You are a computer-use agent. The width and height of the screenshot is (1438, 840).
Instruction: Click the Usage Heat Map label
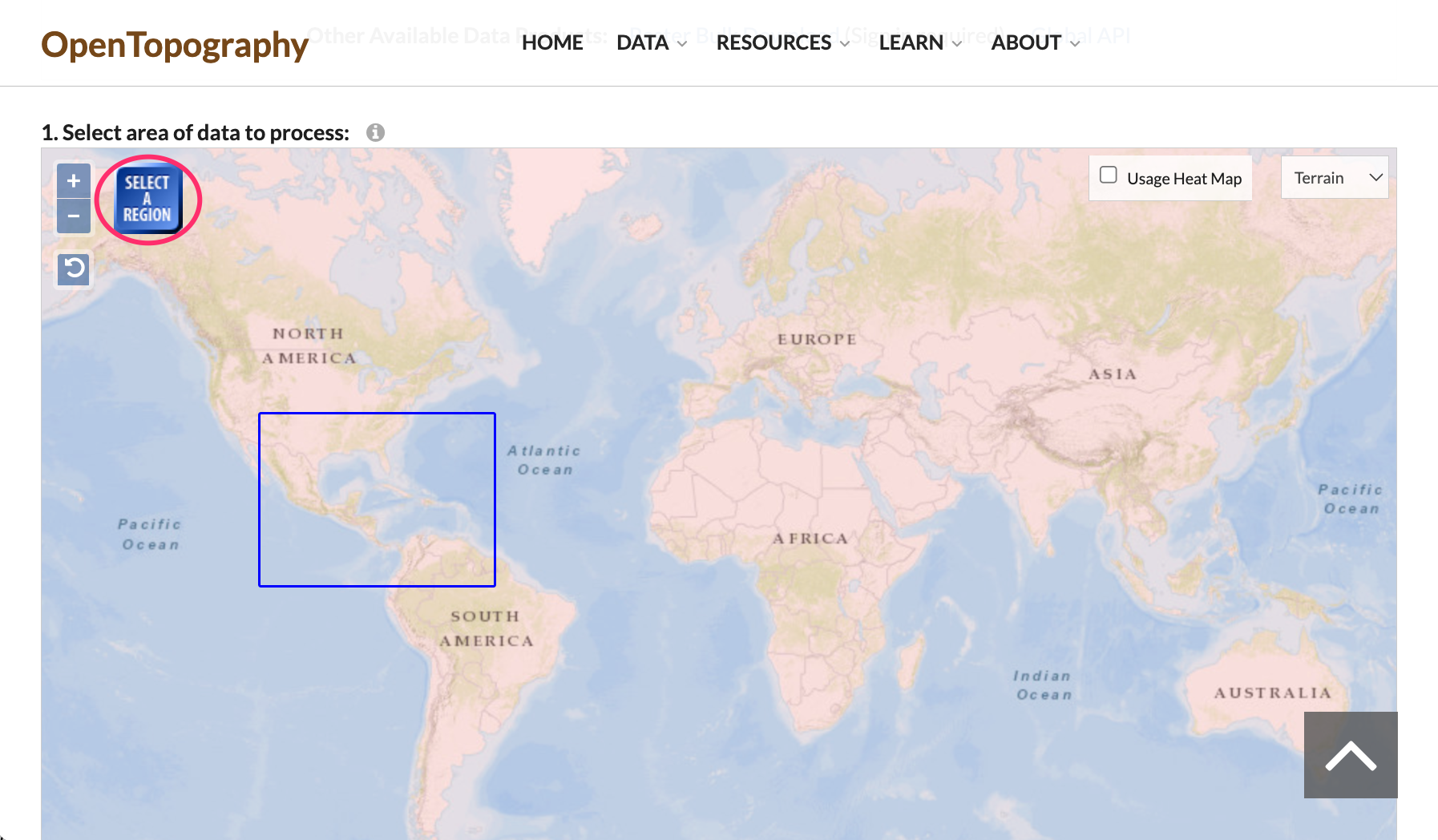(x=1184, y=179)
